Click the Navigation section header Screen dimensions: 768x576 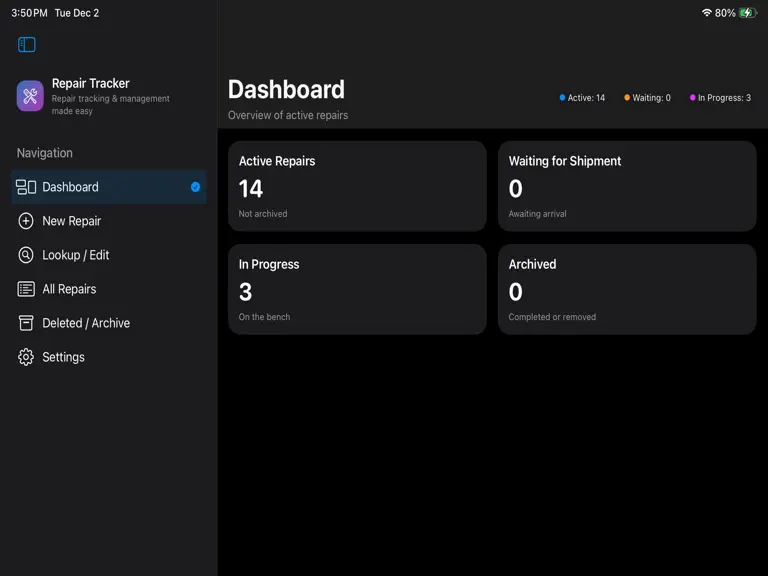click(45, 153)
